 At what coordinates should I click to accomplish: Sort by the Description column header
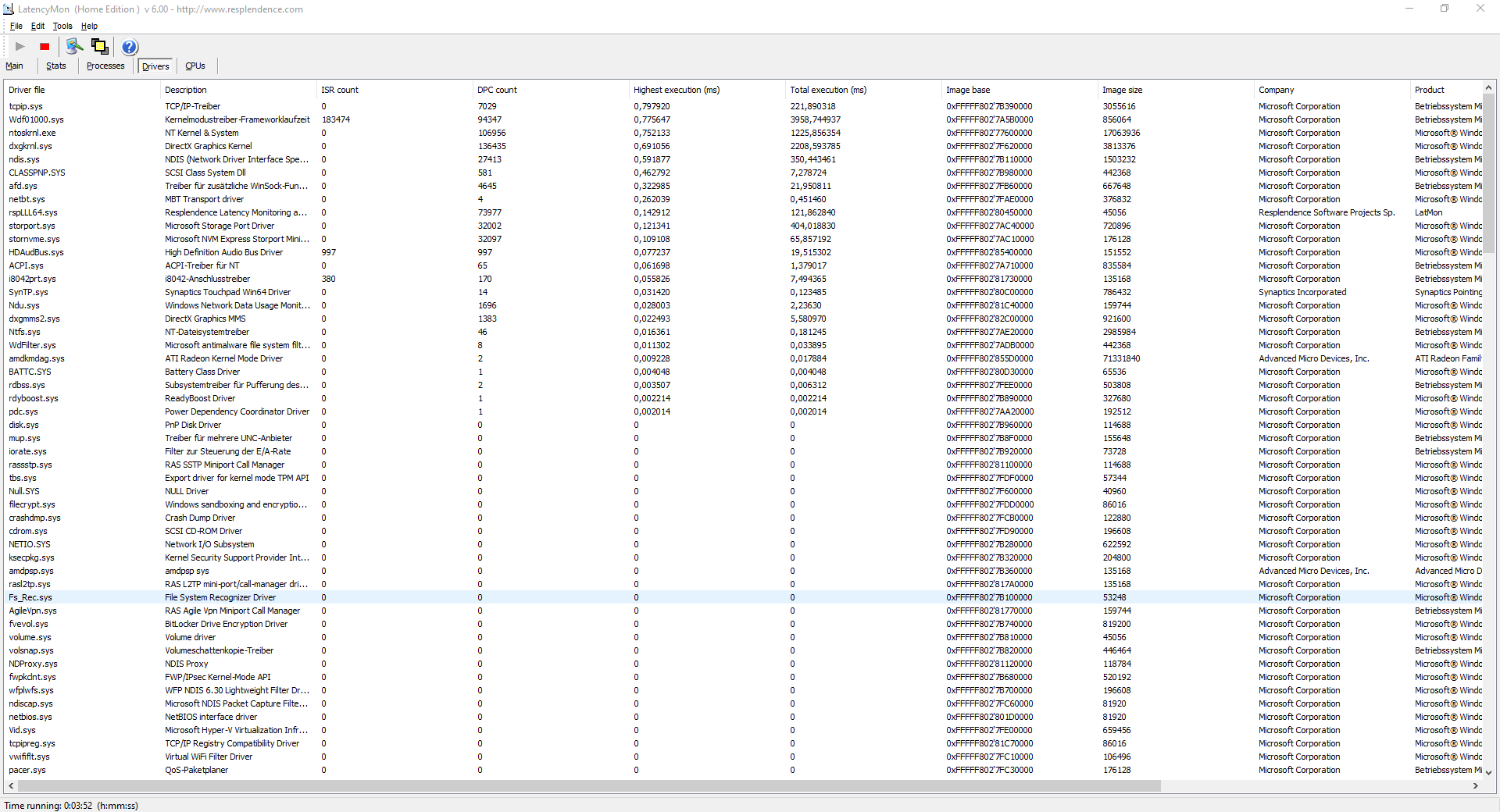[x=238, y=90]
